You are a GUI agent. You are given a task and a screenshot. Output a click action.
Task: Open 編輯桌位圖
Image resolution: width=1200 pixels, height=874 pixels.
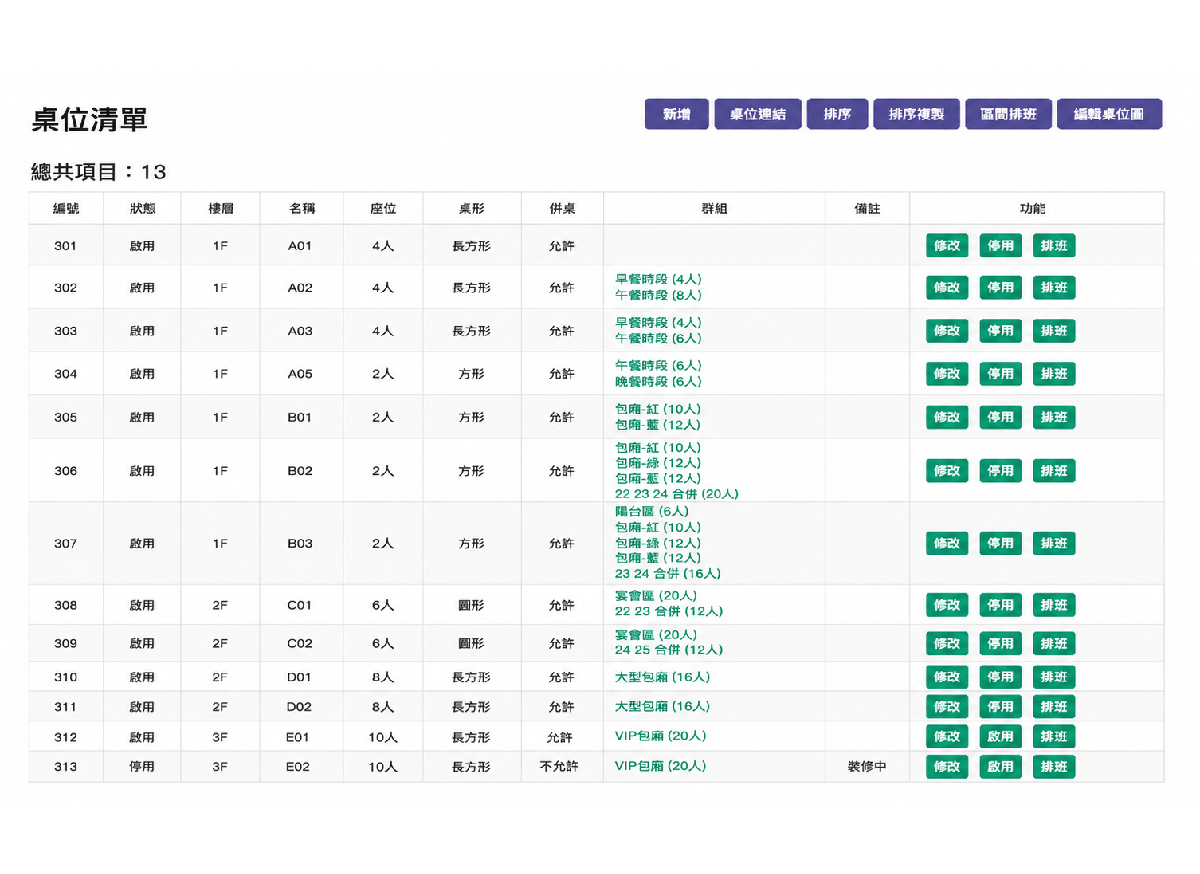[x=1109, y=114]
